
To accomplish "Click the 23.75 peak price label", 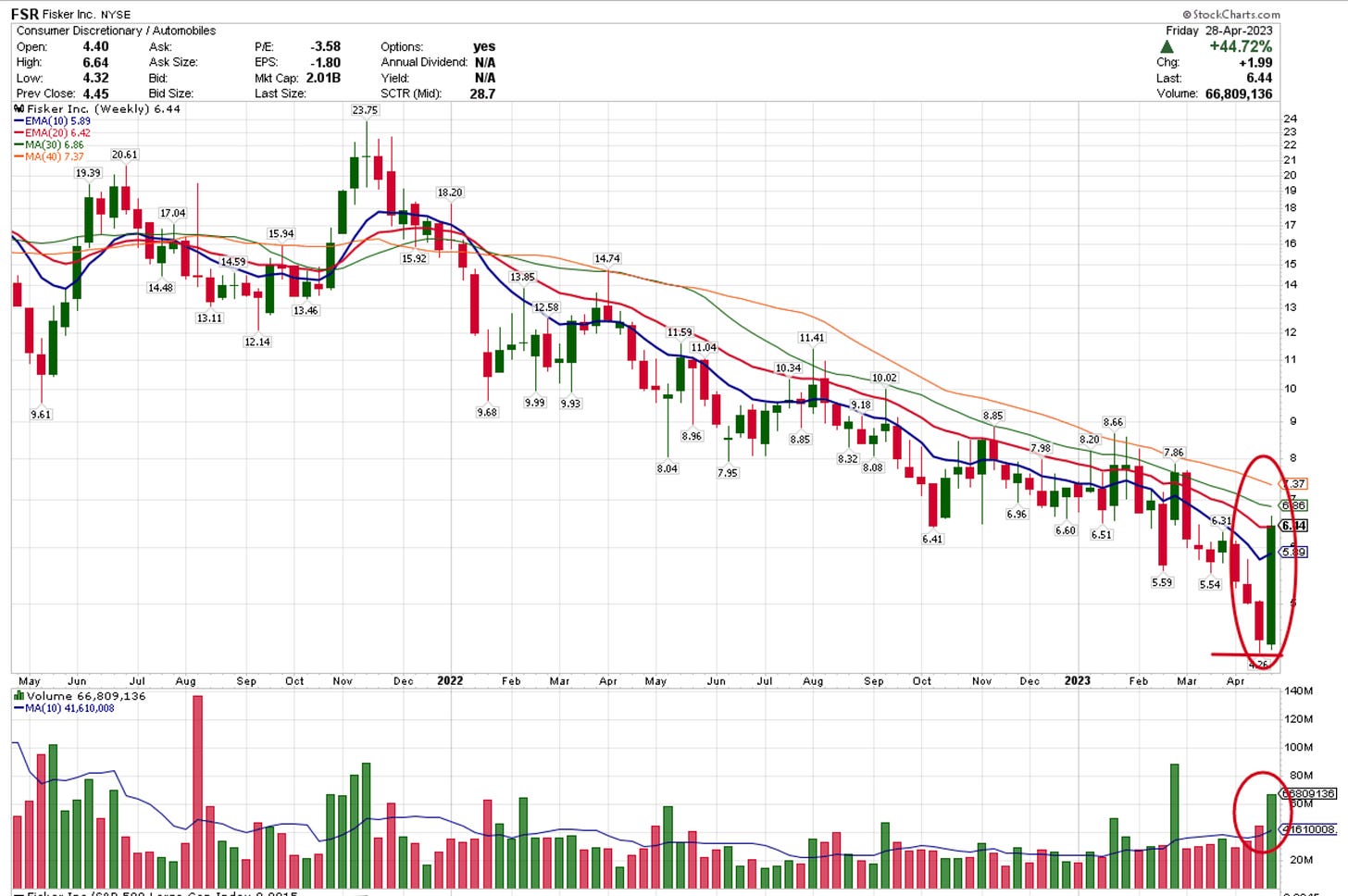I will (365, 110).
